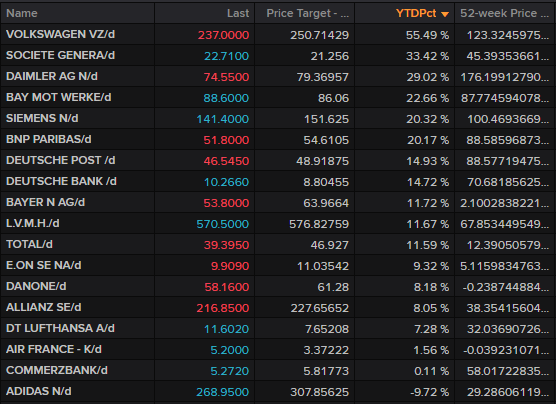Select the BAYER N AG/d row name
The width and height of the screenshot is (556, 404).
click(45, 202)
